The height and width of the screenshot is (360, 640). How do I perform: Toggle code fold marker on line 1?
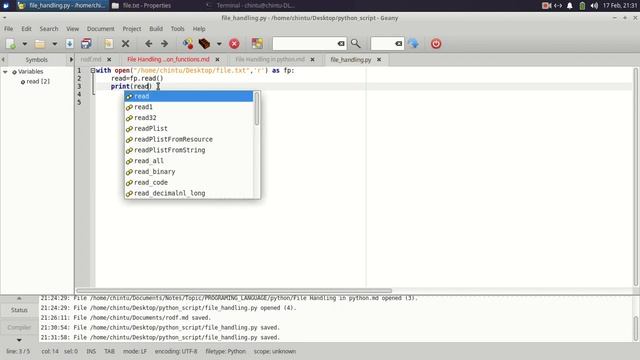pyautogui.click(x=93, y=71)
